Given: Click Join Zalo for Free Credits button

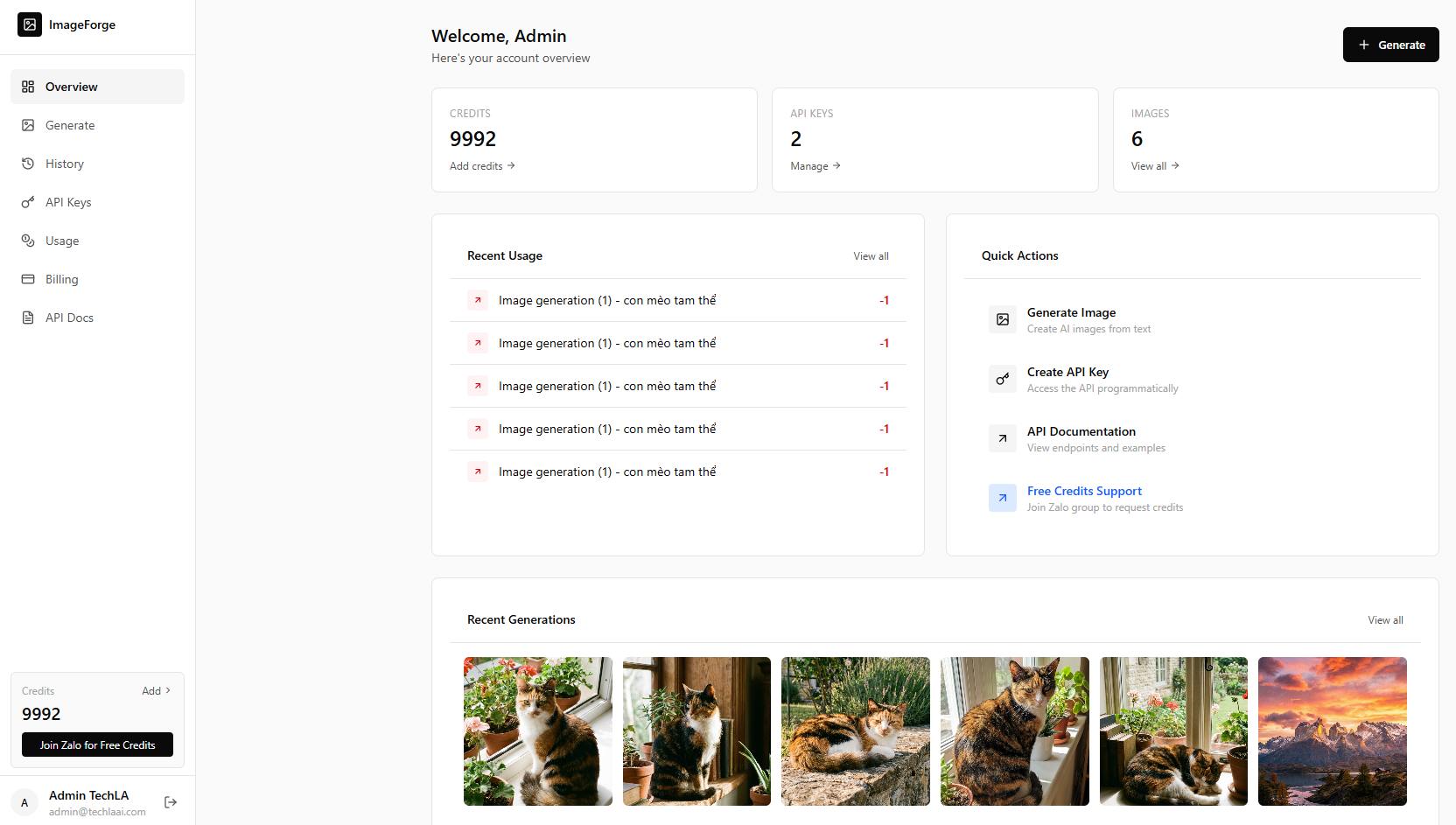Looking at the screenshot, I should click(97, 745).
